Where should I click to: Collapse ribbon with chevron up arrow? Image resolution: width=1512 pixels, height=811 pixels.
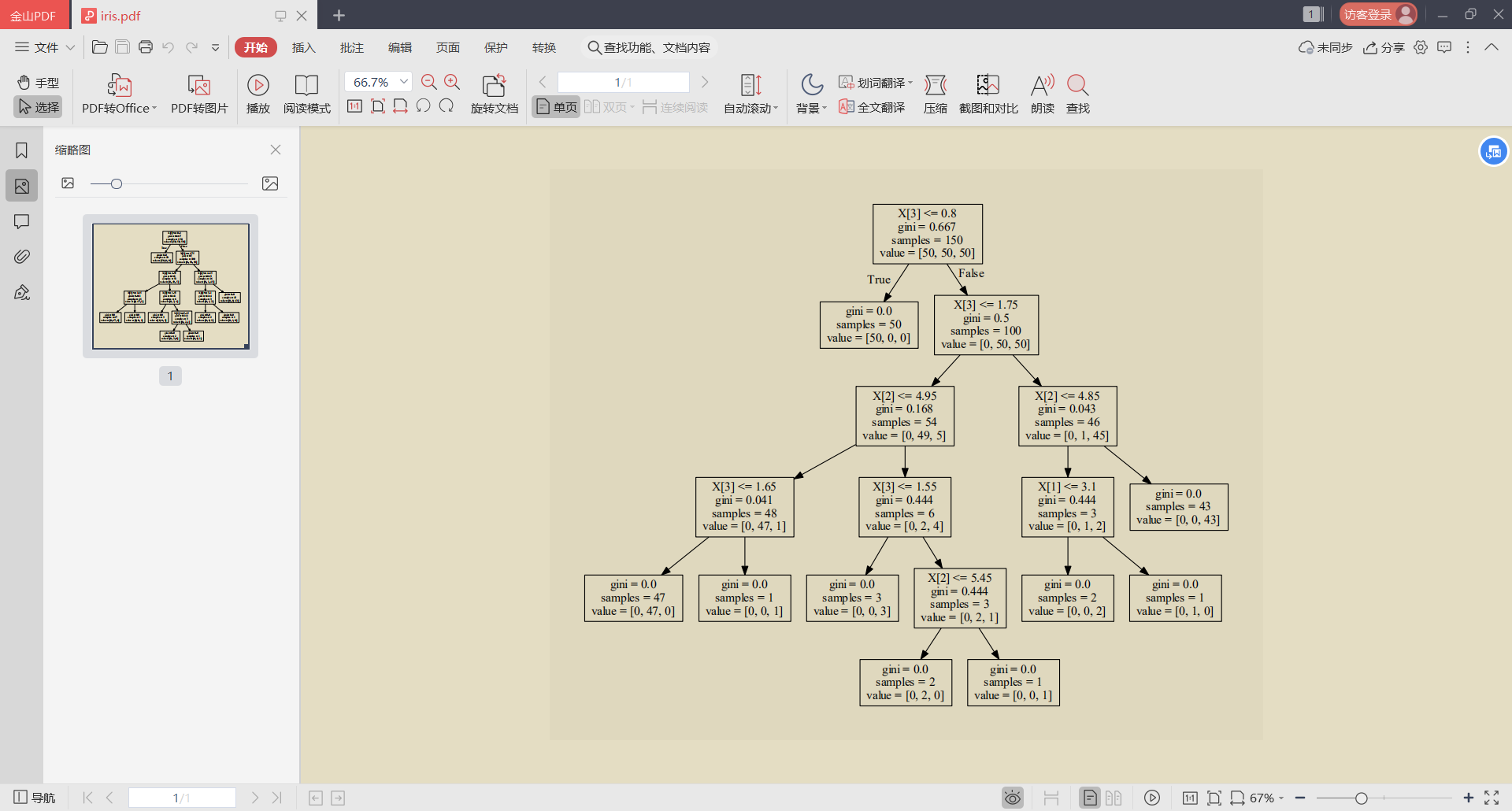pos(1492,47)
